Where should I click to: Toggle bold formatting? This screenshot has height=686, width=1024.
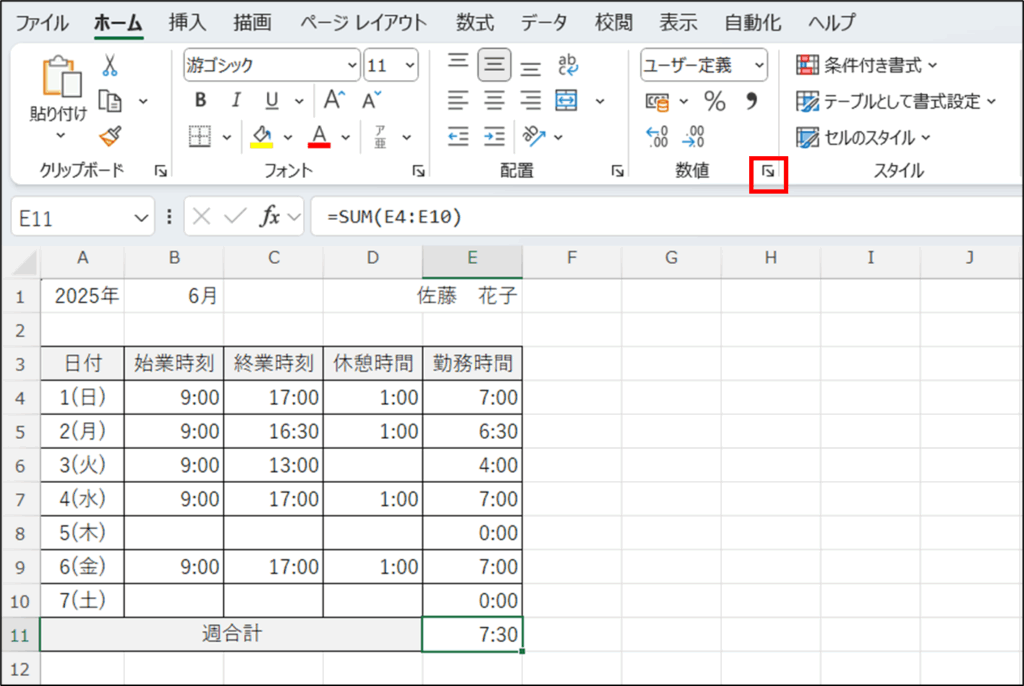[x=200, y=101]
